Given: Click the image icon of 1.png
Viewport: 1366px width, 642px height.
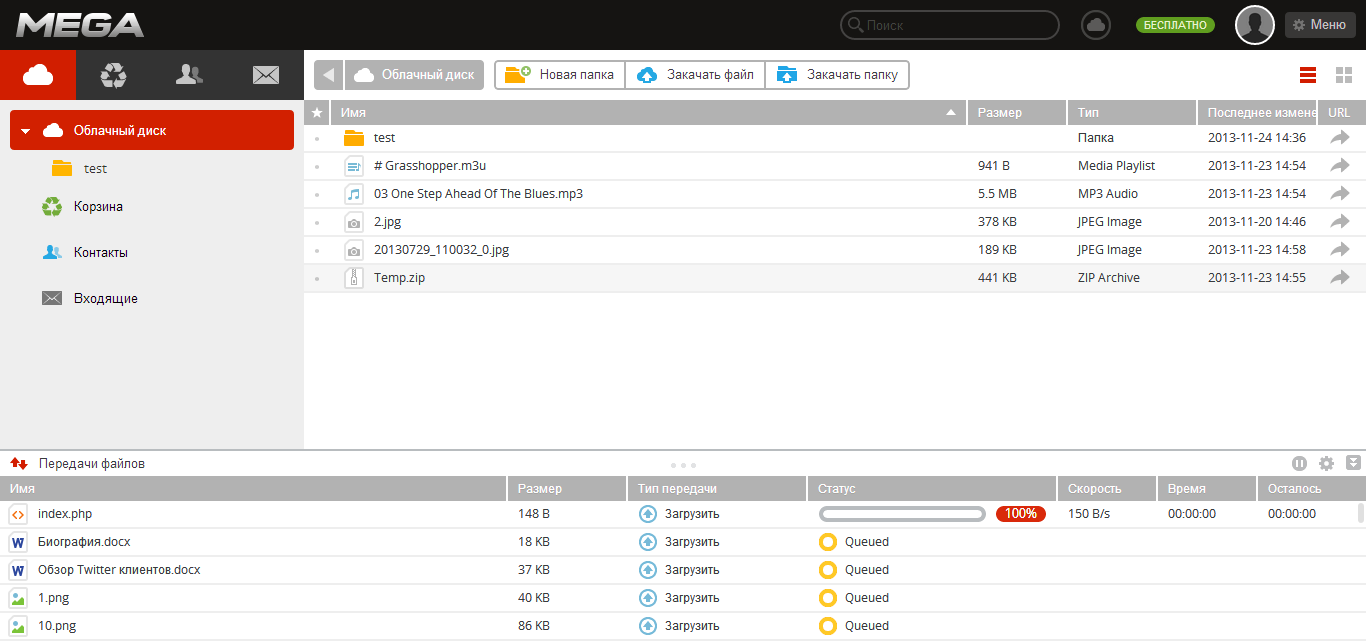Looking at the screenshot, I should pos(18,598).
